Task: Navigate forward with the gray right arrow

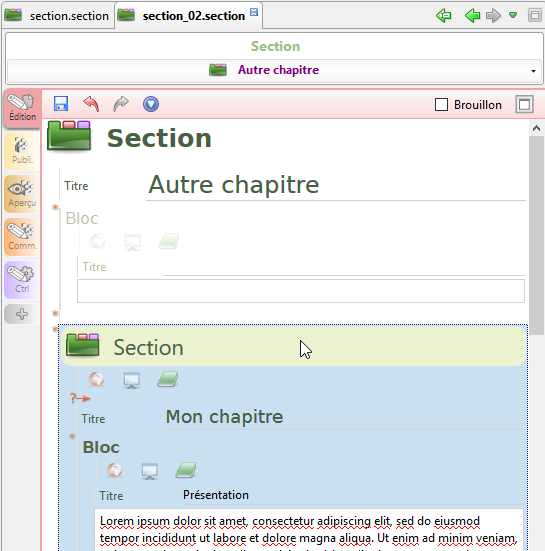Action: (x=493, y=16)
